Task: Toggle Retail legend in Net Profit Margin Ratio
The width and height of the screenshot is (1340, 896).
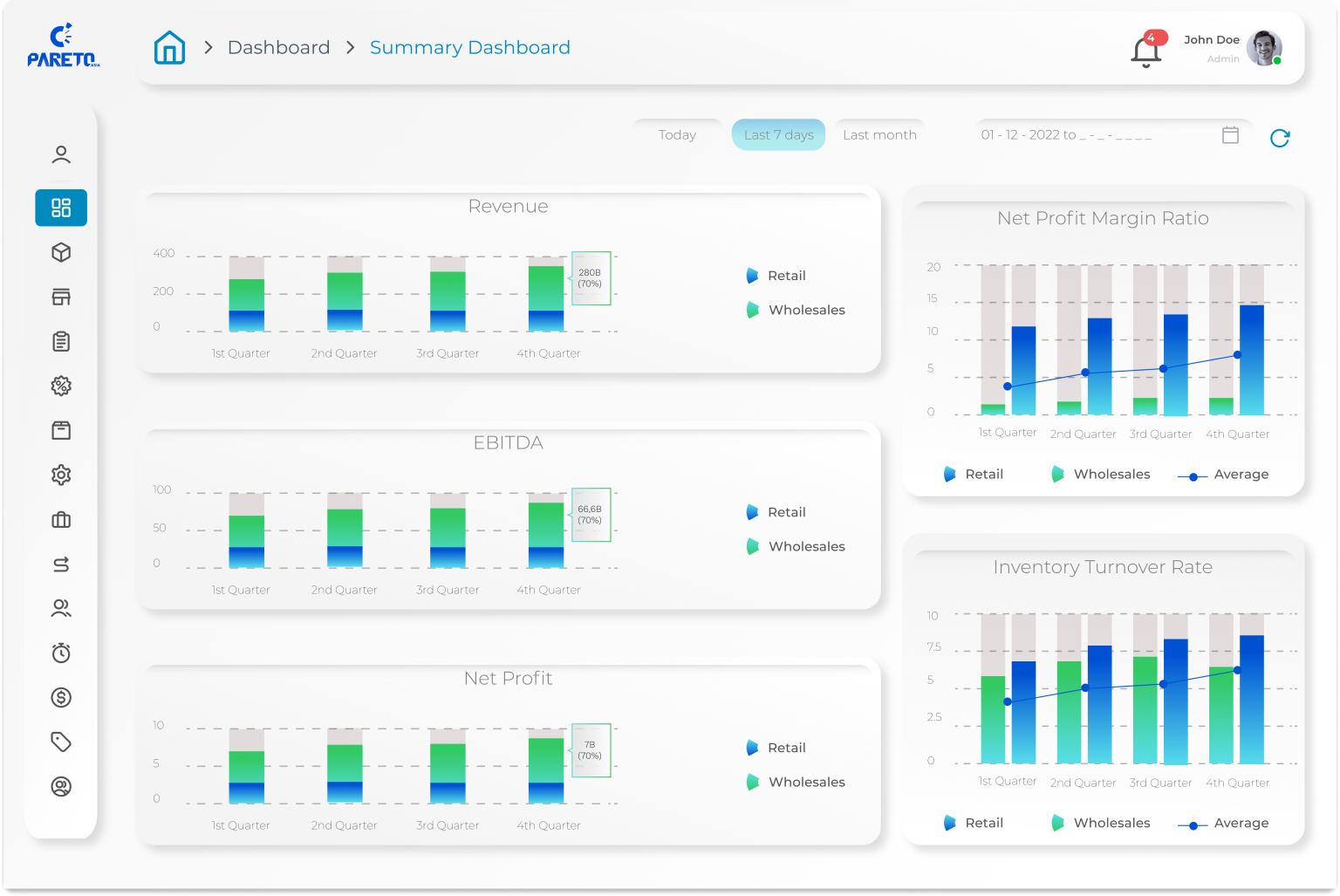Action: point(974,474)
